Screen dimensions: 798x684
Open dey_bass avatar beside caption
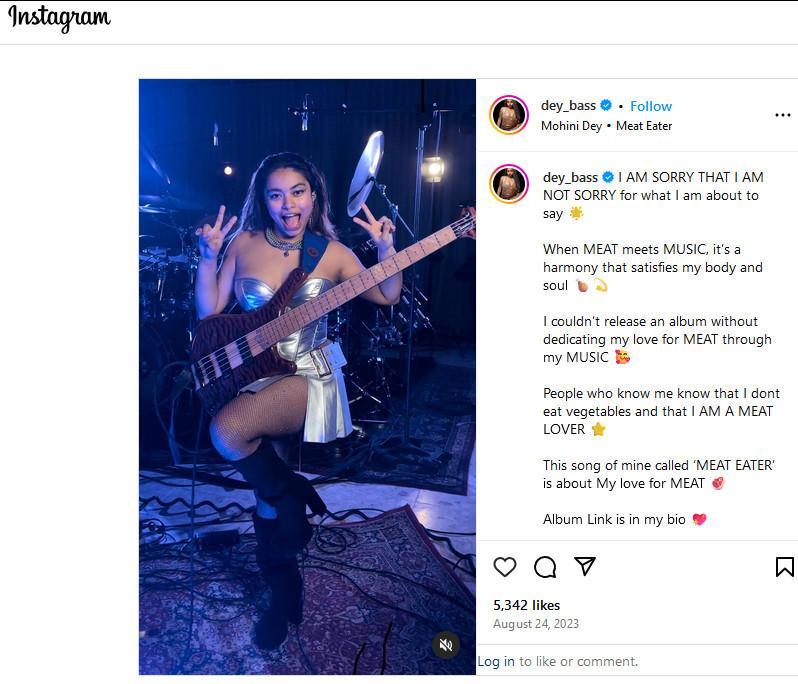(509, 184)
